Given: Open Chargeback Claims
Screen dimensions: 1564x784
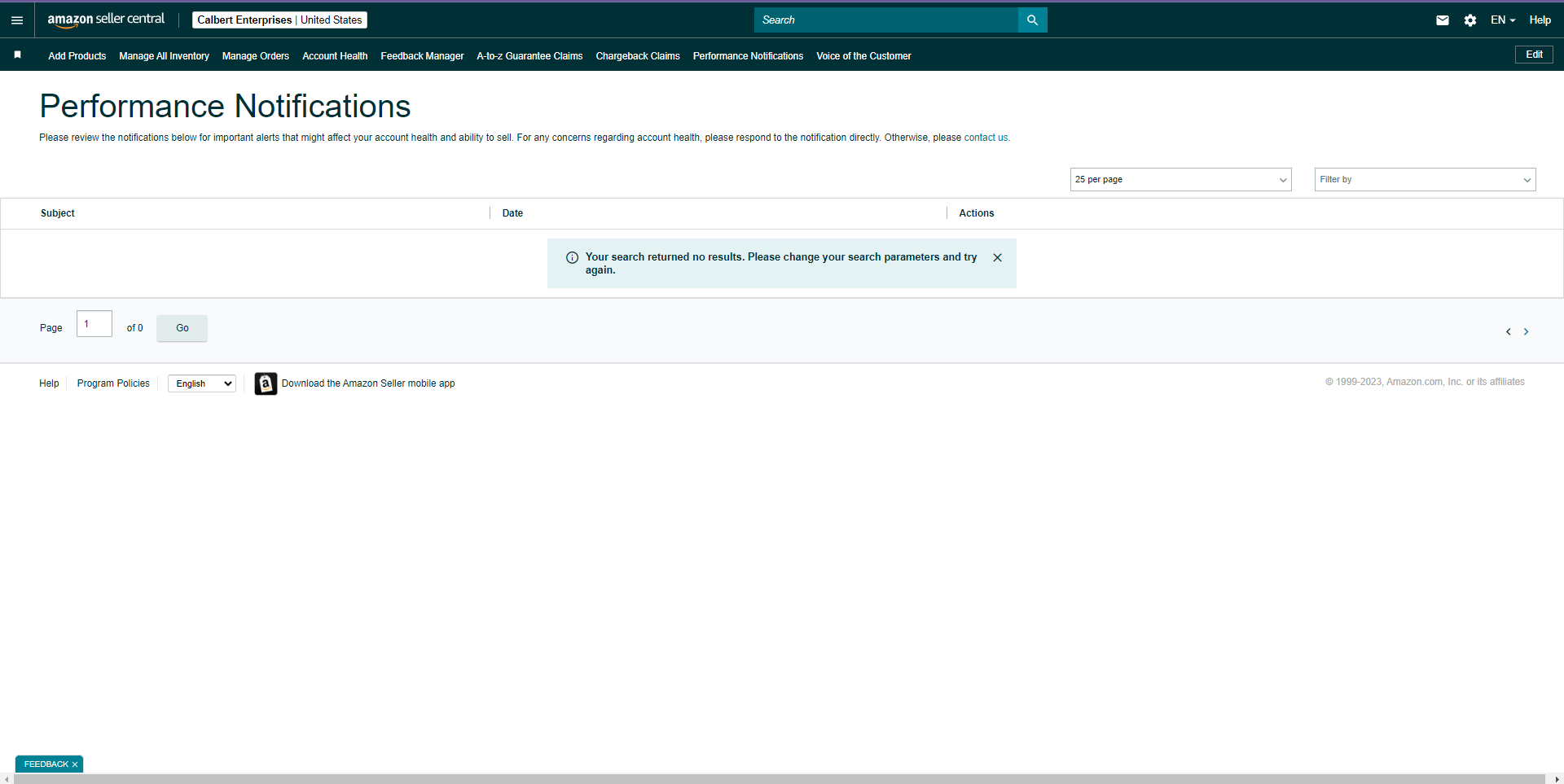Looking at the screenshot, I should point(638,56).
